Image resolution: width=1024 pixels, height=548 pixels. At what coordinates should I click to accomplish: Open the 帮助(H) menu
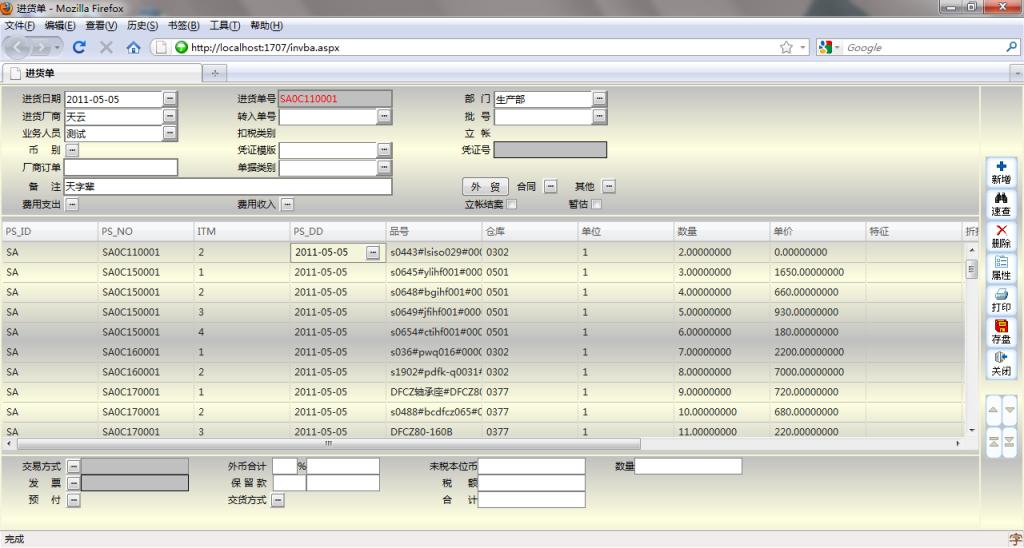(x=266, y=25)
